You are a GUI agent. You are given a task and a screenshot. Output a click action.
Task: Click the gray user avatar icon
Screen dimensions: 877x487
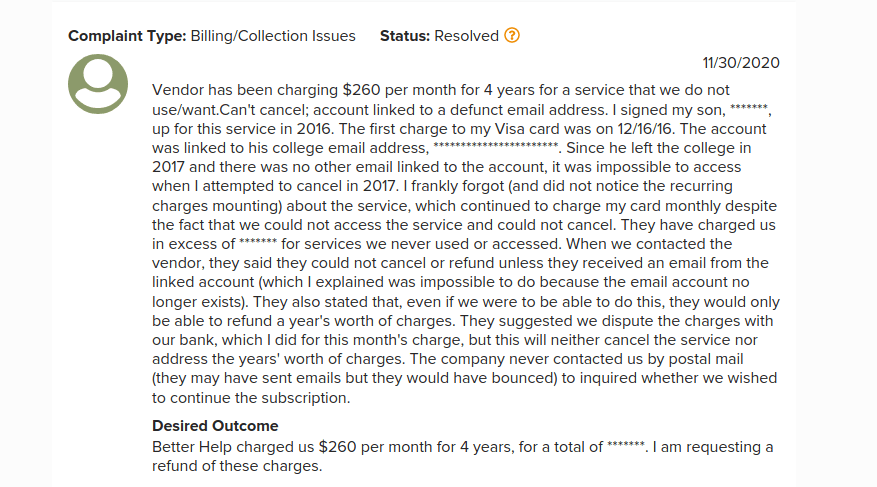[x=98, y=83]
